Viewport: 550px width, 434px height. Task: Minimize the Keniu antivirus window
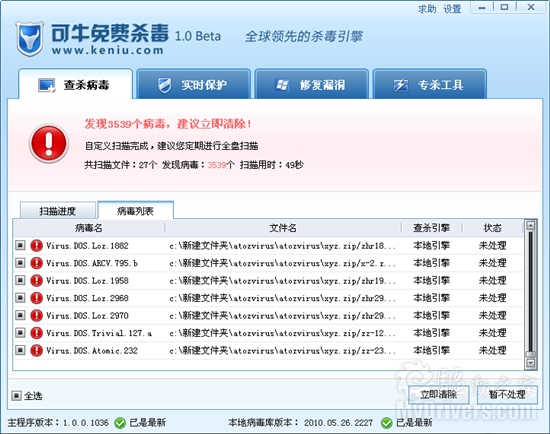tap(482, 7)
